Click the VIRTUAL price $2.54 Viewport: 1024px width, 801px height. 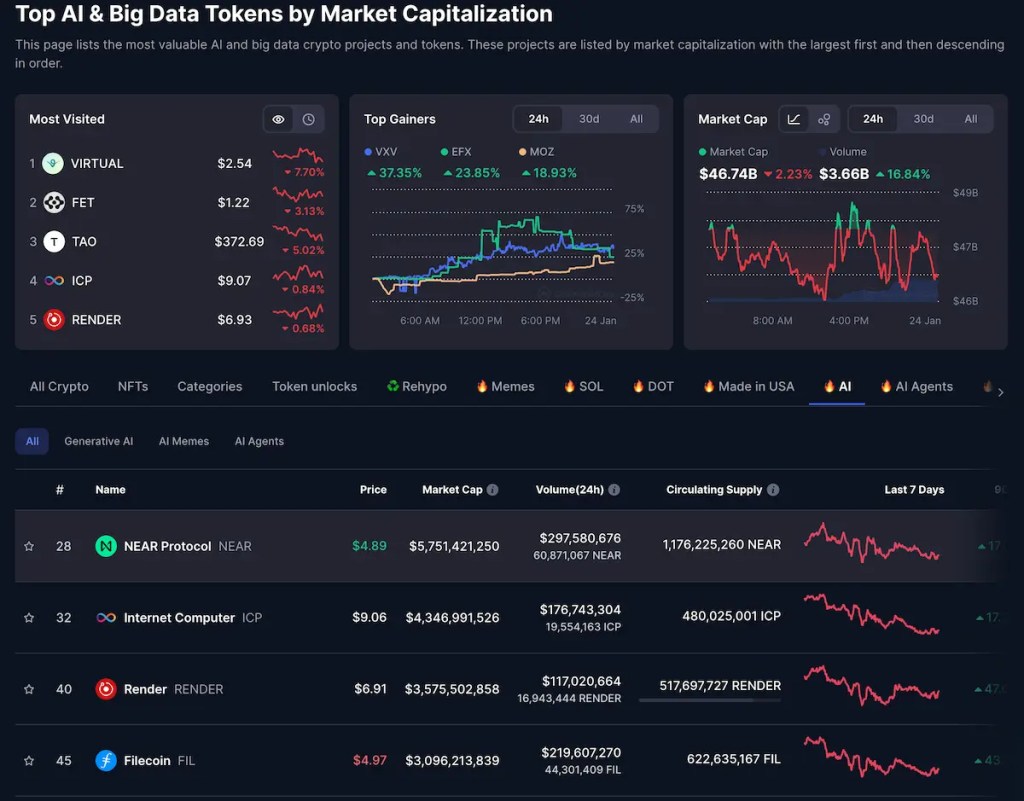(x=234, y=163)
